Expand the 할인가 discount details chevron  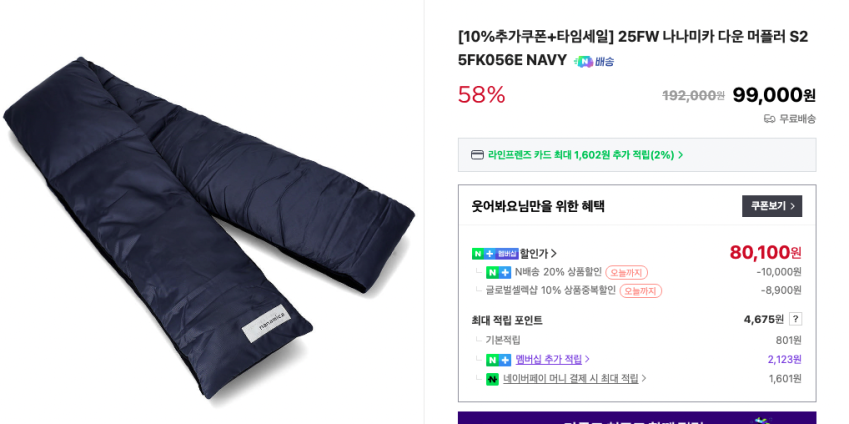(553, 253)
